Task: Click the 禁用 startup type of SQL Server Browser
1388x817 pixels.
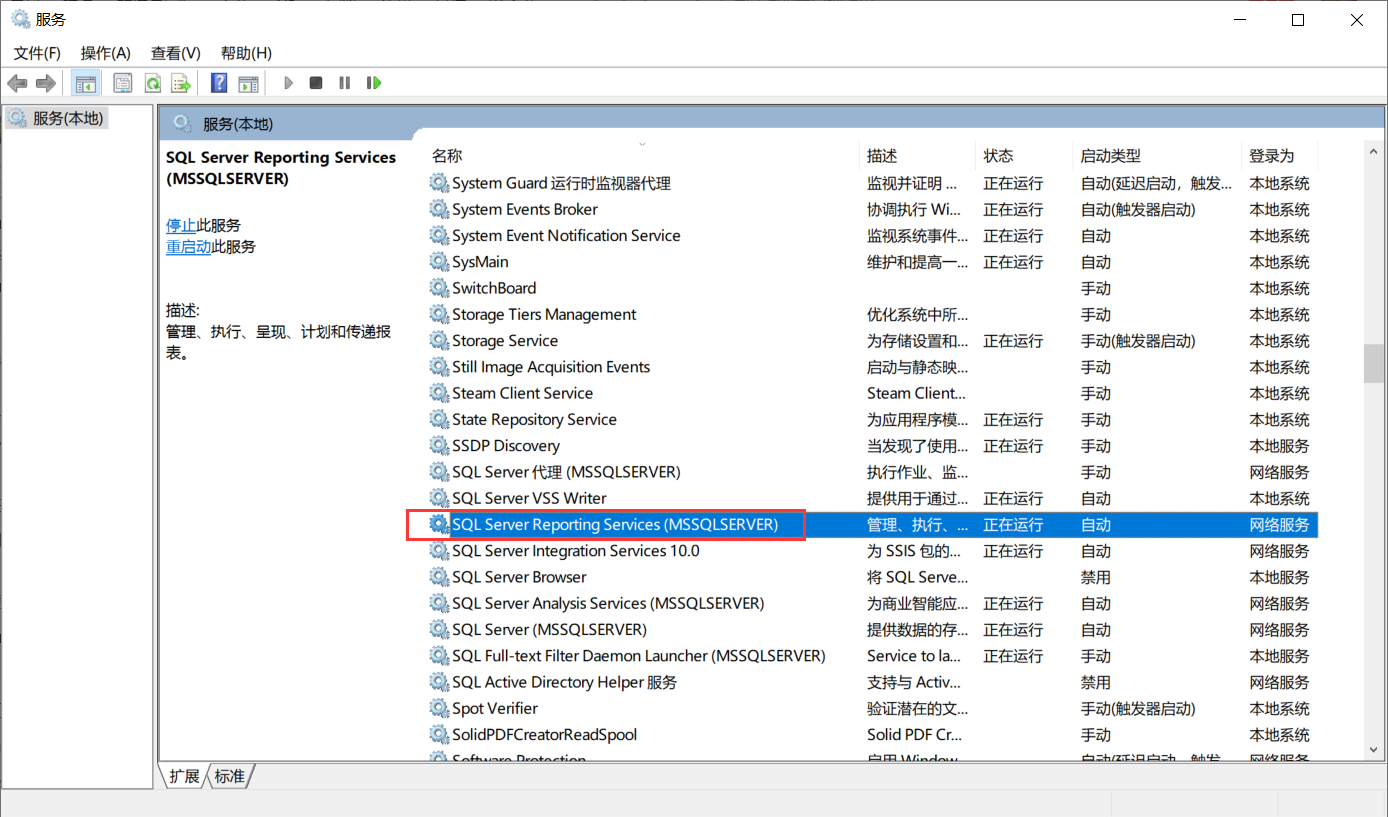Action: (1096, 577)
